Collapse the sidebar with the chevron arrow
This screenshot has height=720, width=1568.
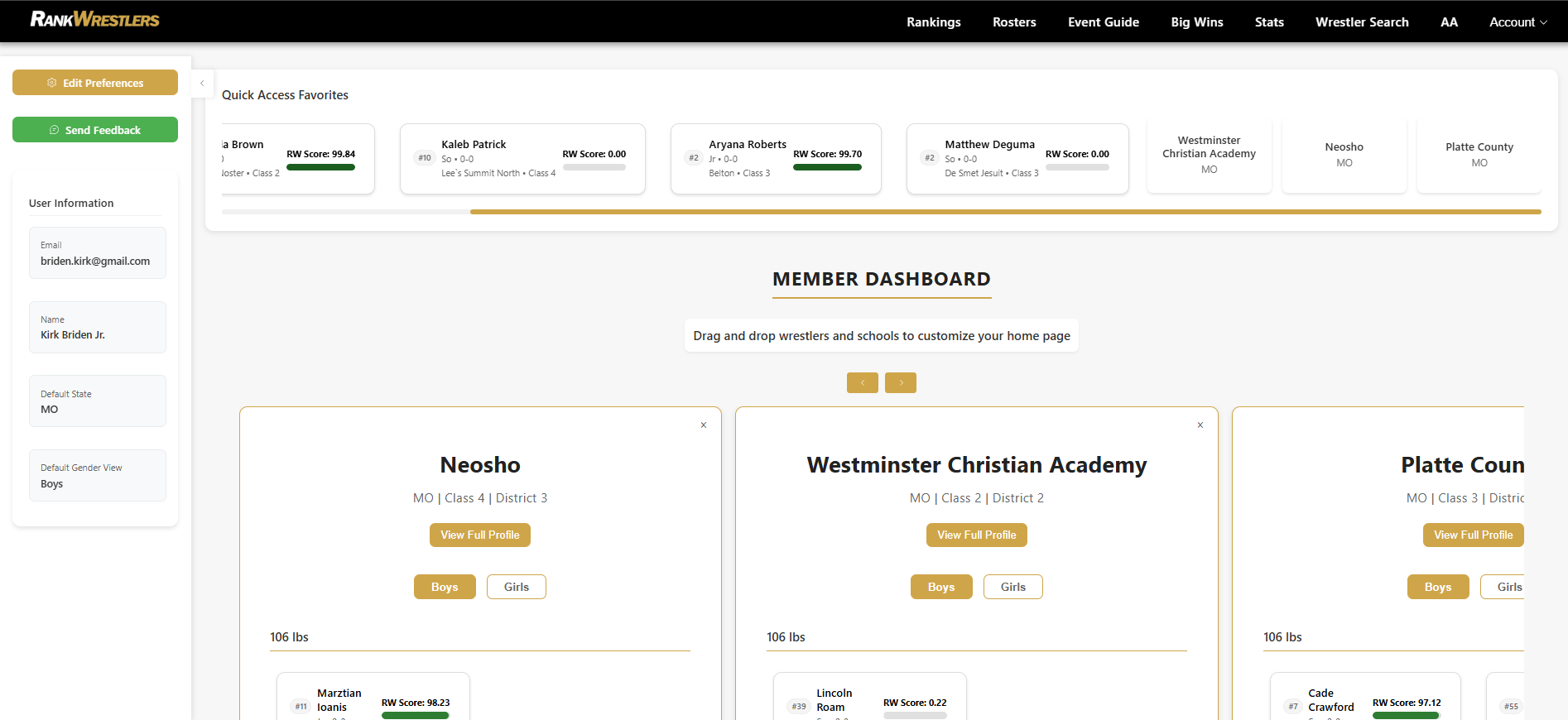coord(202,84)
